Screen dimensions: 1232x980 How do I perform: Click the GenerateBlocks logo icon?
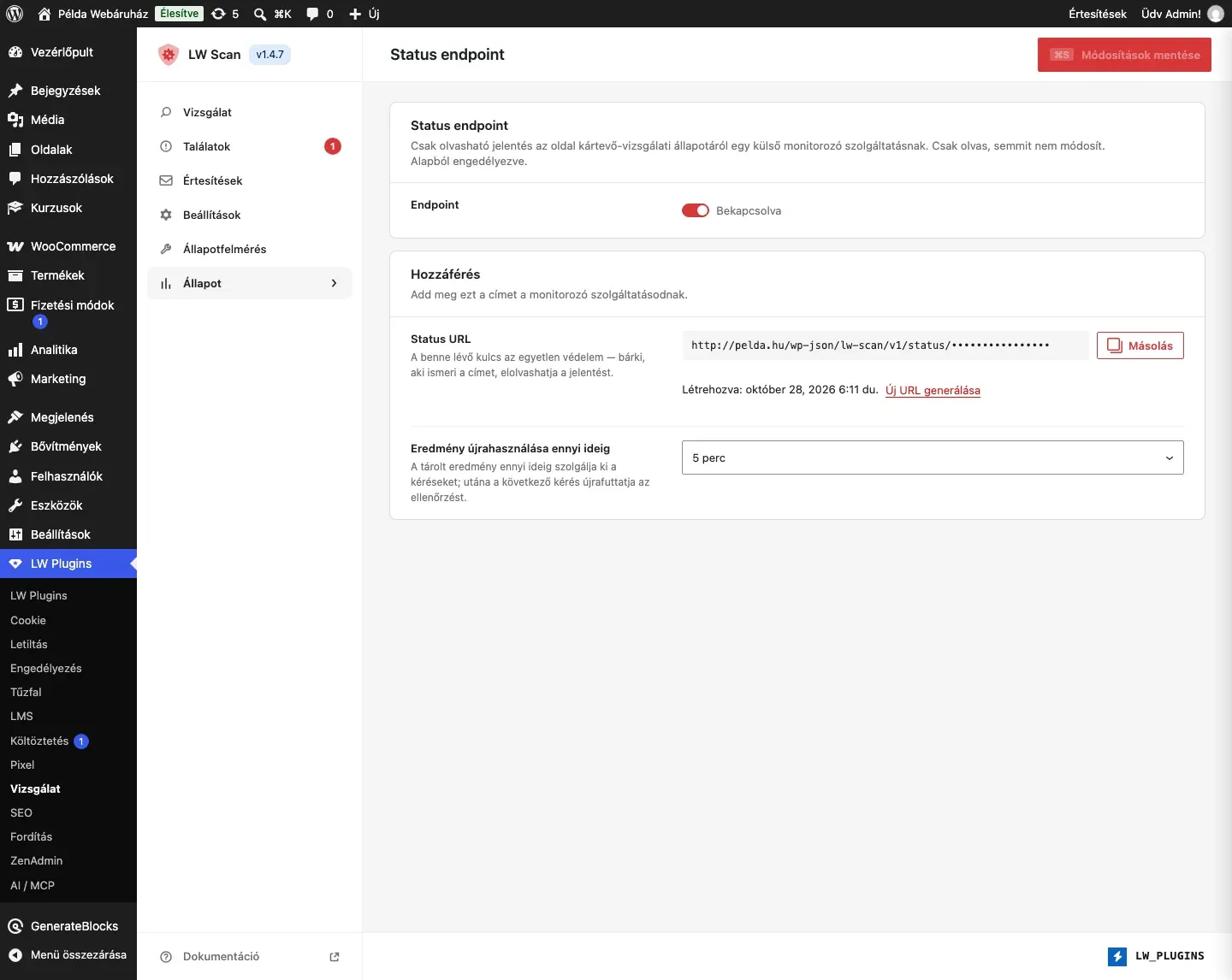15,926
